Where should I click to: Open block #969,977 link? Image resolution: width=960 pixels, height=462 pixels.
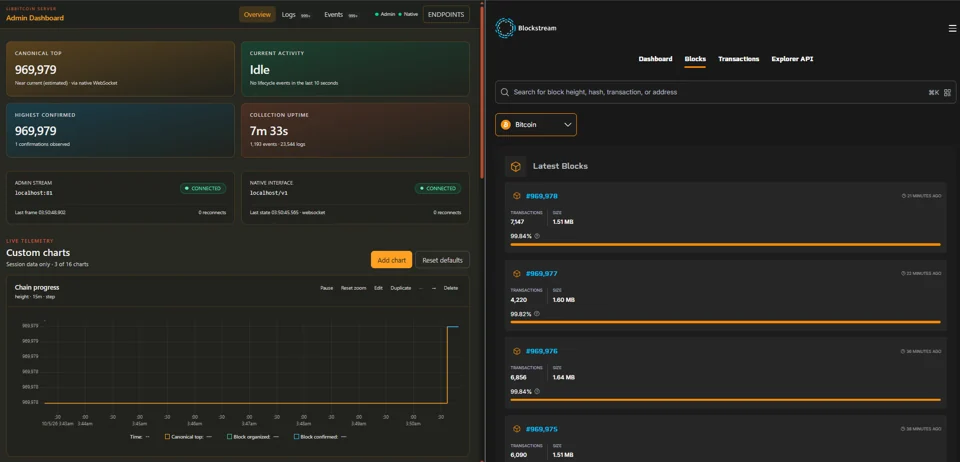coord(542,274)
